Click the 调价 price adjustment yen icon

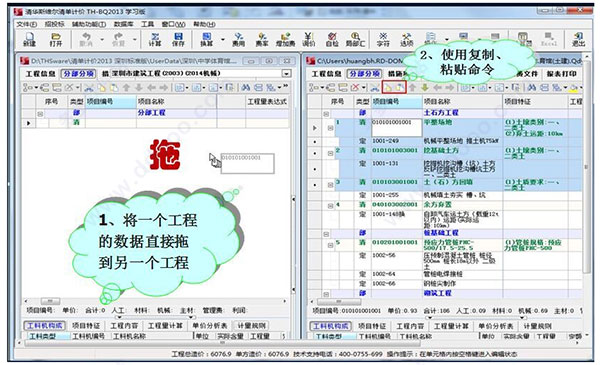(x=308, y=39)
